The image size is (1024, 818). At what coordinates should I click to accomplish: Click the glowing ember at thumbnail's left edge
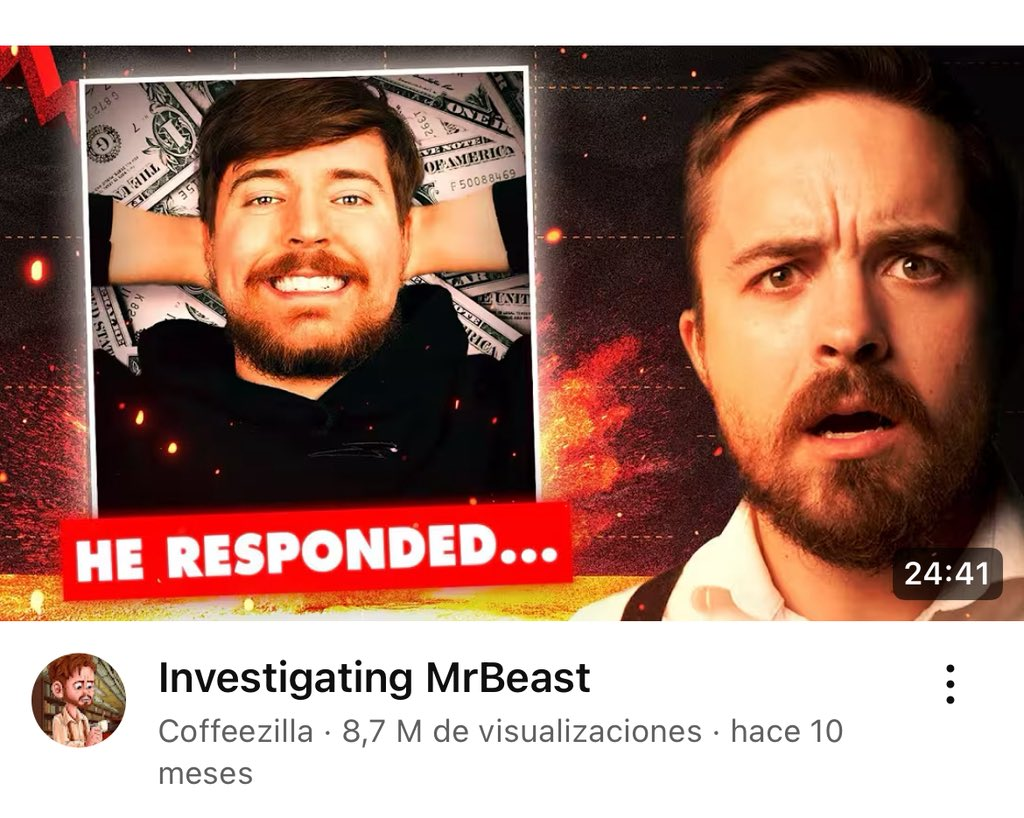[x=37, y=269]
